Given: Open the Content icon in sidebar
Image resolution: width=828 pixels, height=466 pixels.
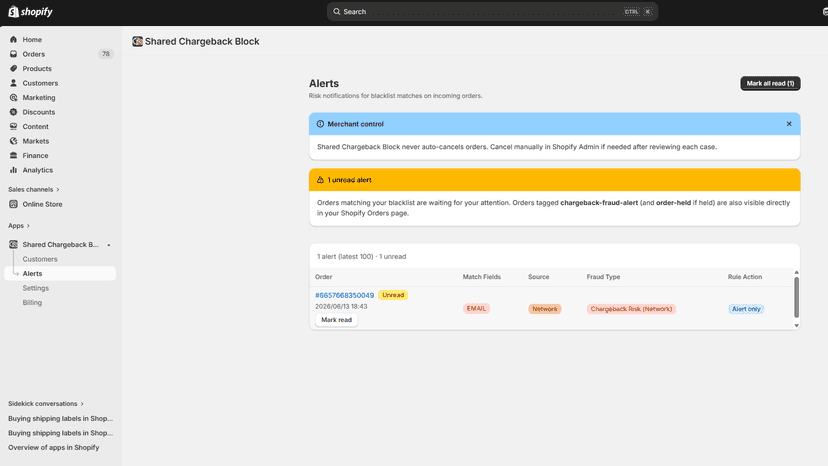Looking at the screenshot, I should (x=13, y=127).
